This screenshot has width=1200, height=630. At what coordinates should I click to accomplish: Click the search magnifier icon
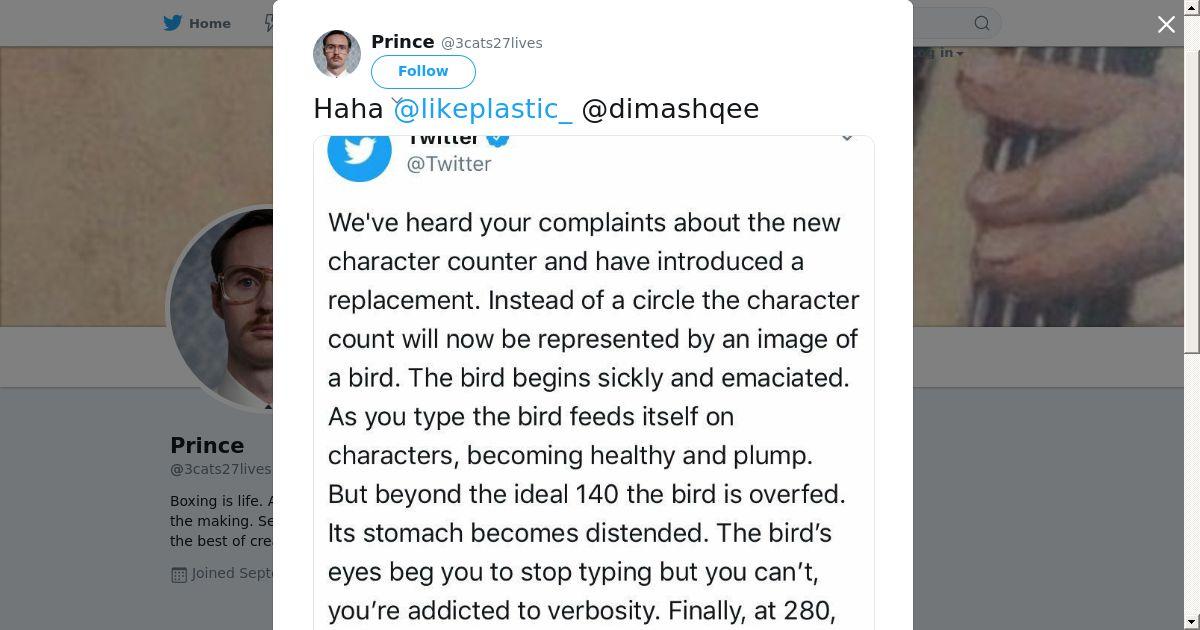point(982,23)
